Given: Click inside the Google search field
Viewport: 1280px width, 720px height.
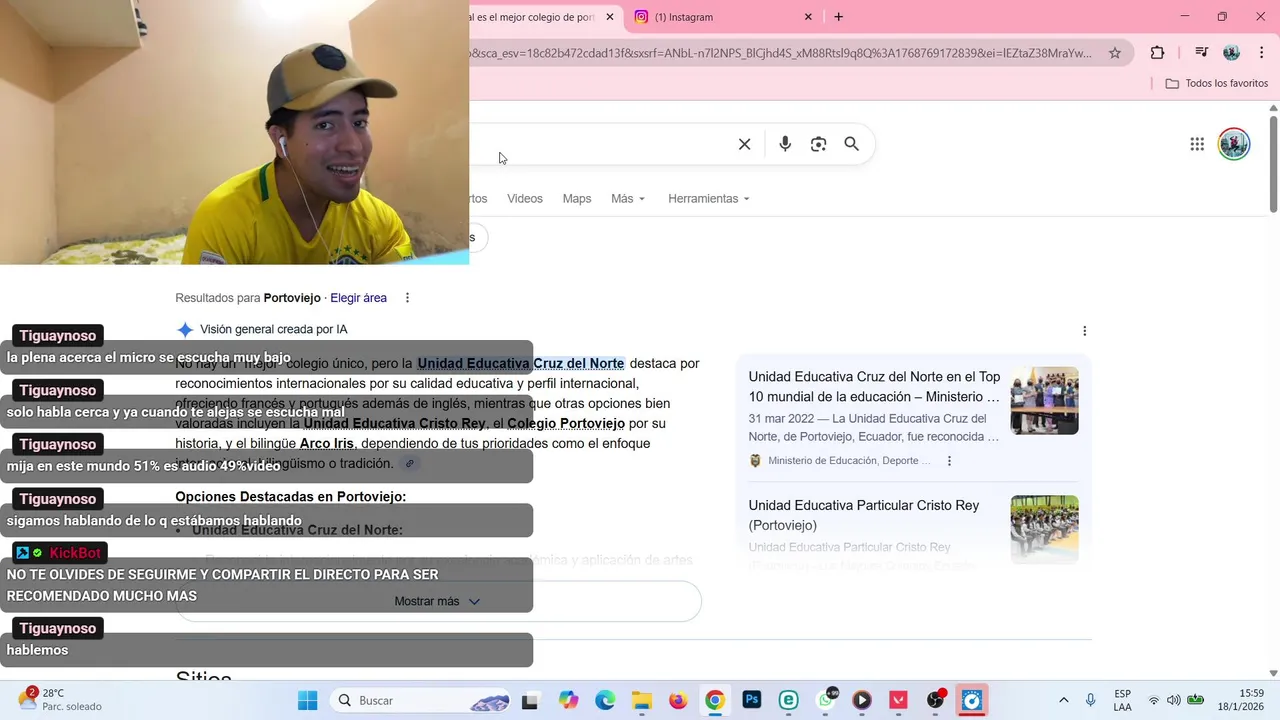Looking at the screenshot, I should 600,144.
